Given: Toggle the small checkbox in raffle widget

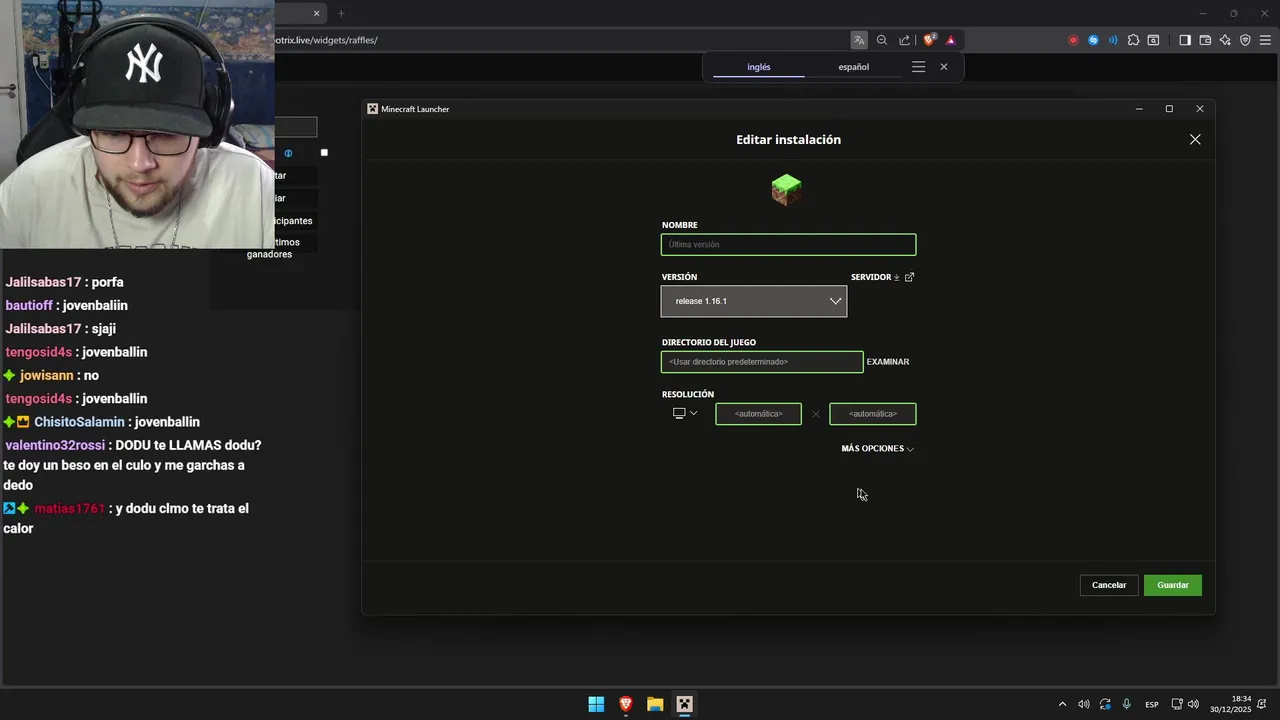Looking at the screenshot, I should coord(324,152).
